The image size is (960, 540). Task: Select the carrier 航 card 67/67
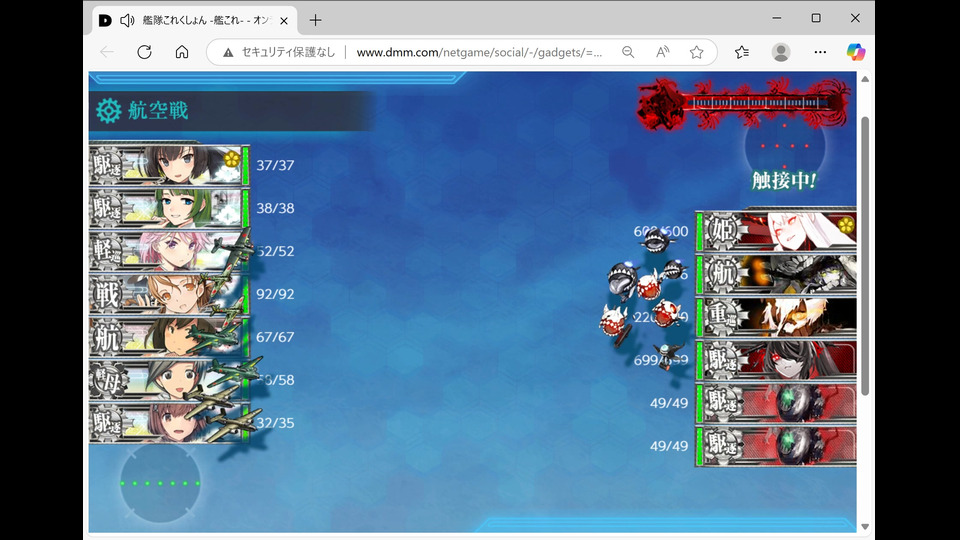point(169,336)
